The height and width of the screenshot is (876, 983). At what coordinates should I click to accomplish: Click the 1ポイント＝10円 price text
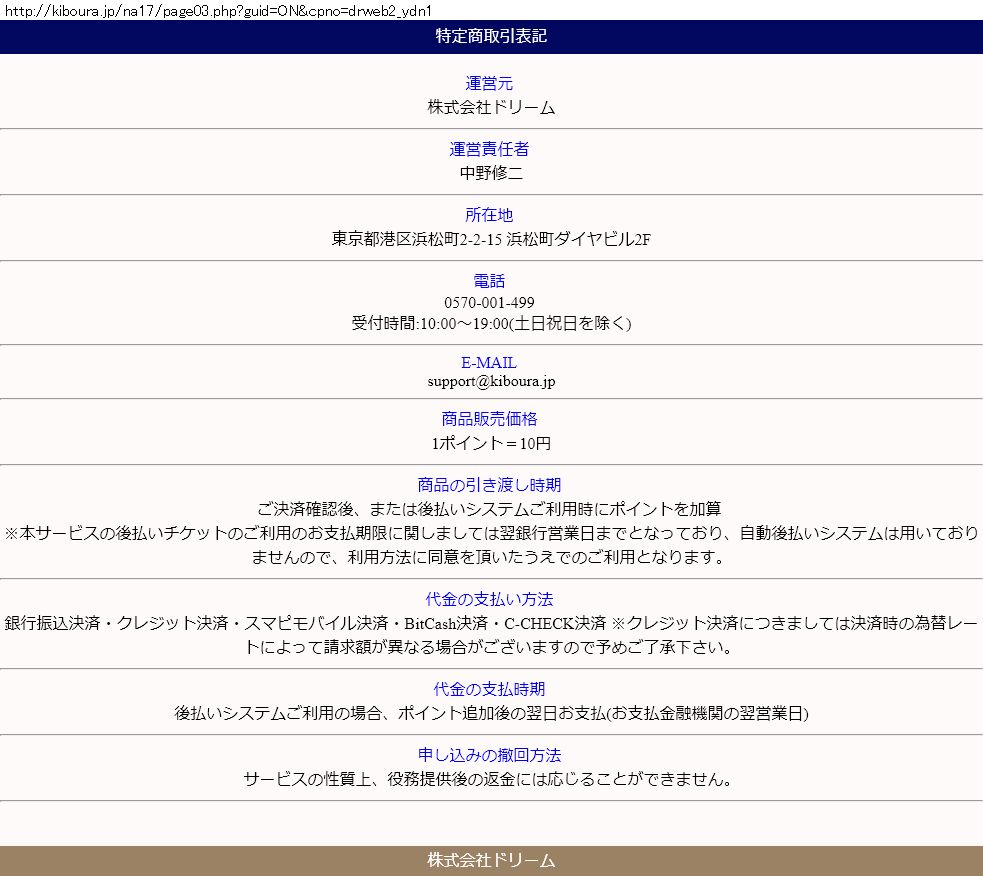click(491, 443)
